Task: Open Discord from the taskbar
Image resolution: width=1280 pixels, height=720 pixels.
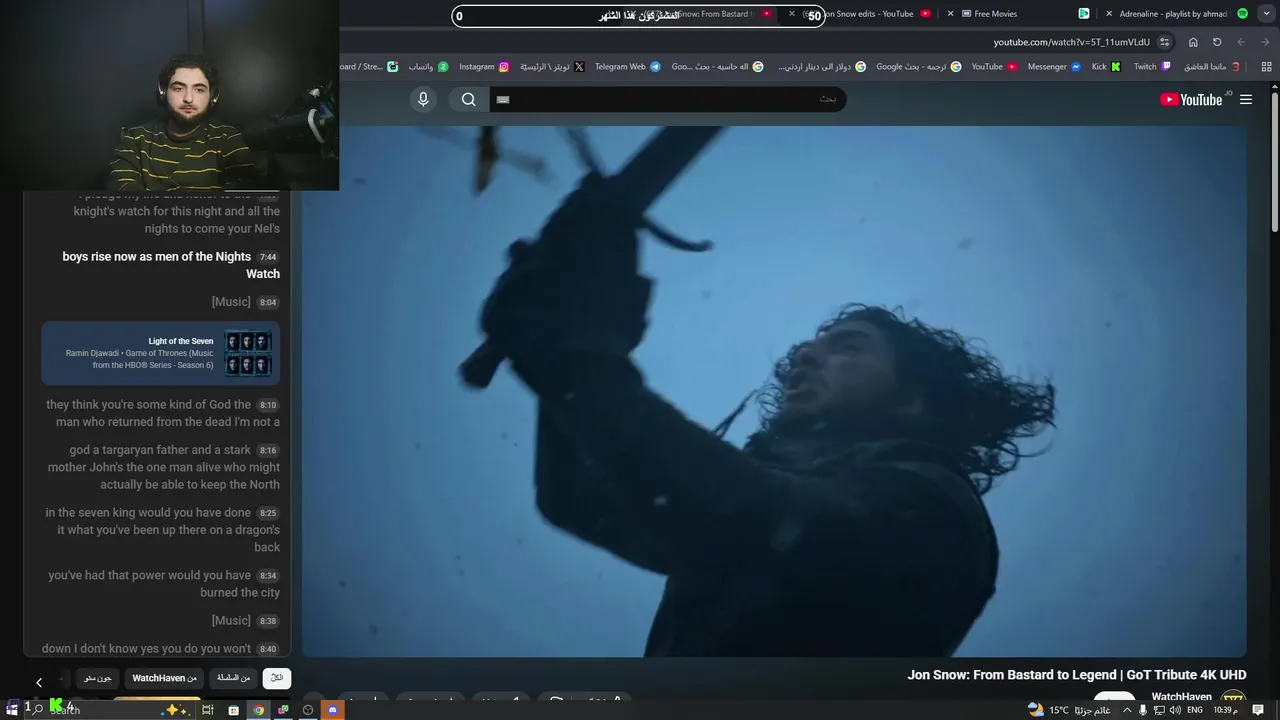Action: pyautogui.click(x=333, y=710)
